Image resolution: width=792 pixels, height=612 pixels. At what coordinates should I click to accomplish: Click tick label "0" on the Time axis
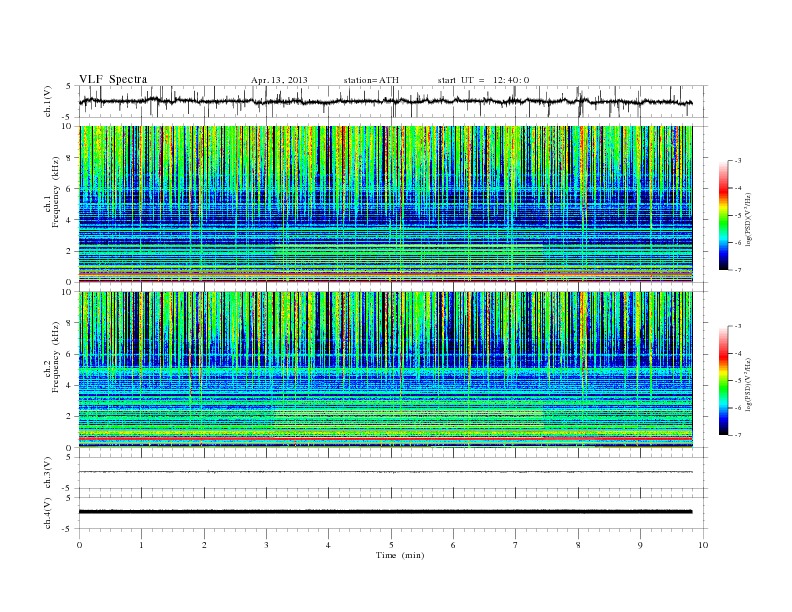click(79, 545)
